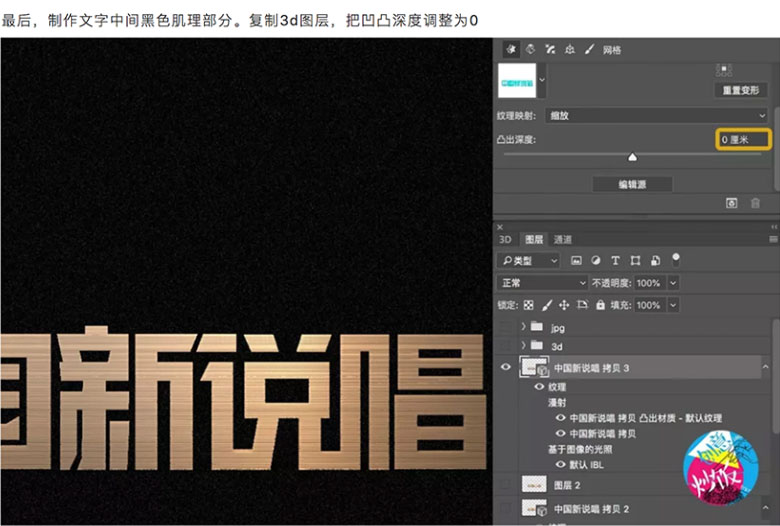The height and width of the screenshot is (526, 780).
Task: Select 基于图像的光照 heading
Action: tap(580, 449)
